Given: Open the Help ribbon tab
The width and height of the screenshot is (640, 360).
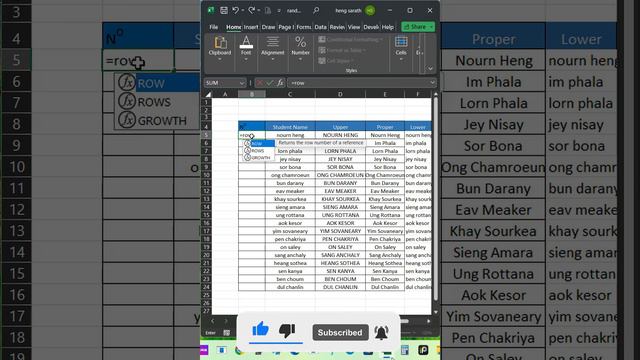Looking at the screenshot, I should click(388, 27).
